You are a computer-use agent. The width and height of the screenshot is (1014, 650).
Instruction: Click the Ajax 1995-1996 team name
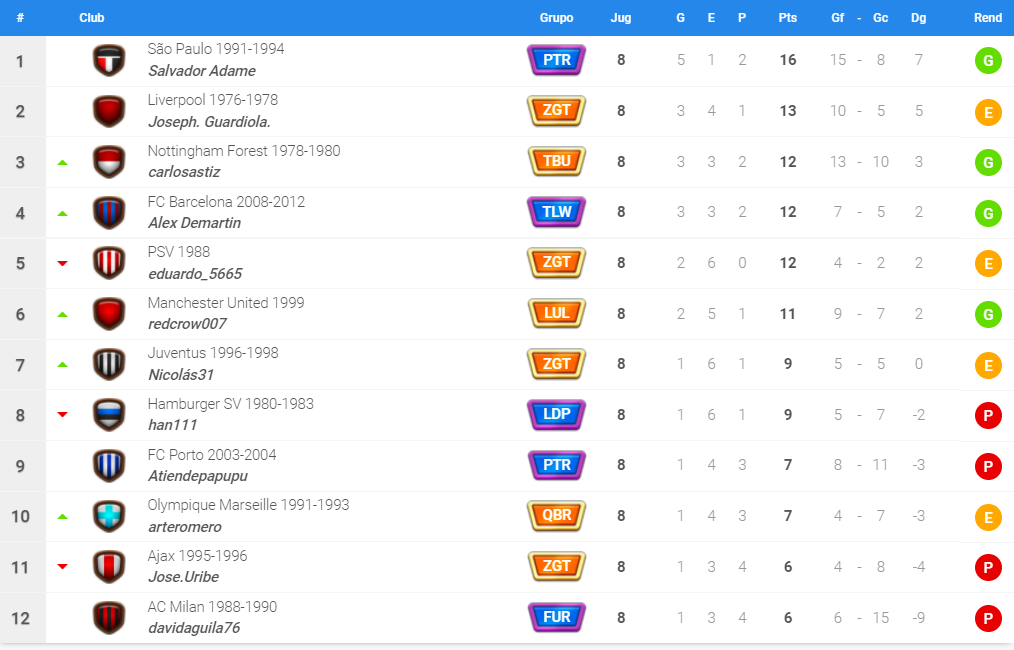click(197, 556)
